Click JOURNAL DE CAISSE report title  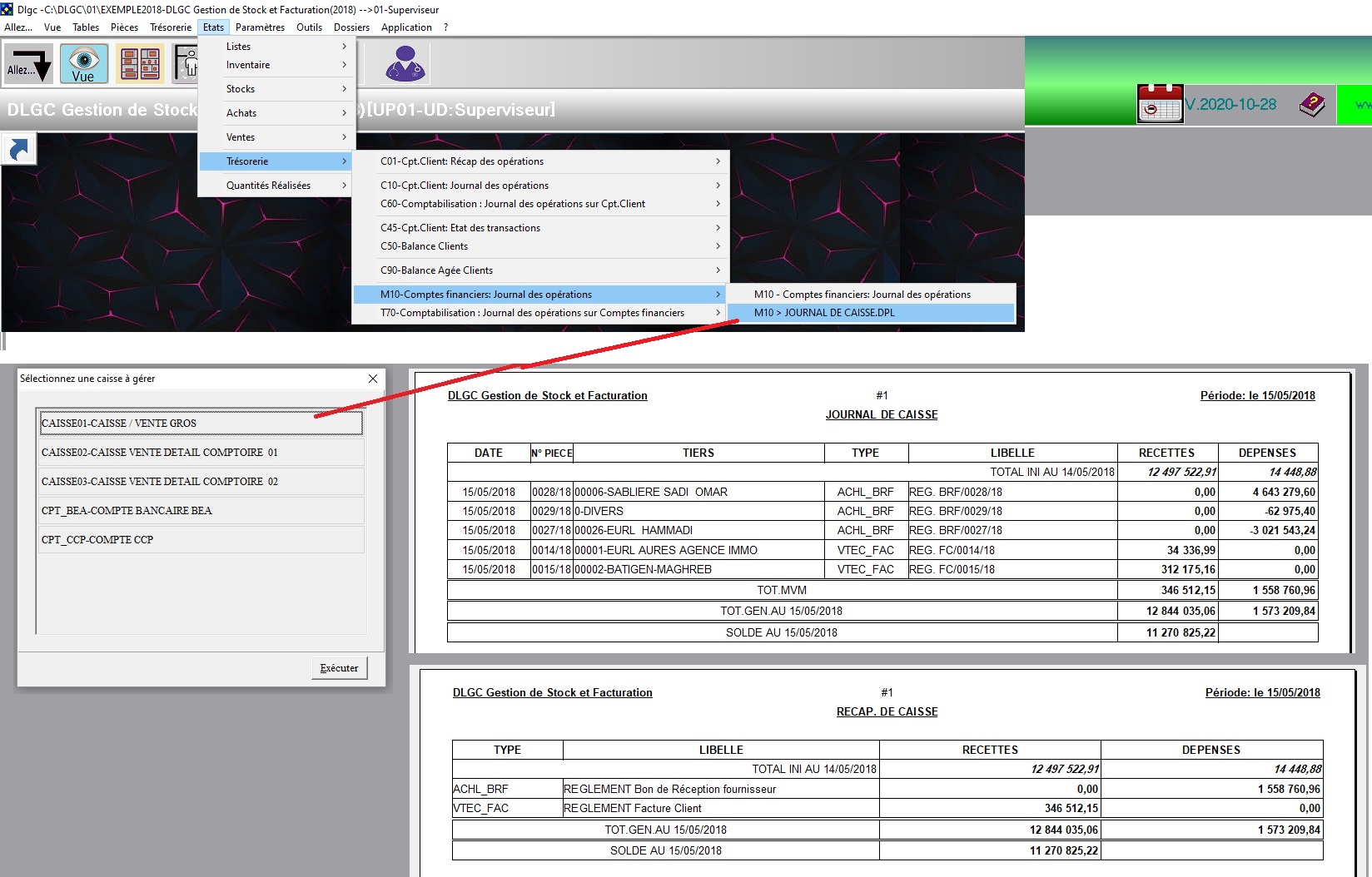882,414
